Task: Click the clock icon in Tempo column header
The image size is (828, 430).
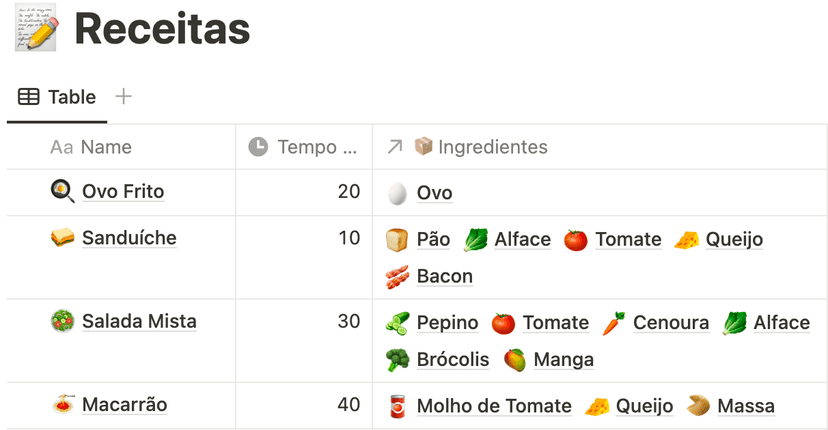Action: coord(258,147)
